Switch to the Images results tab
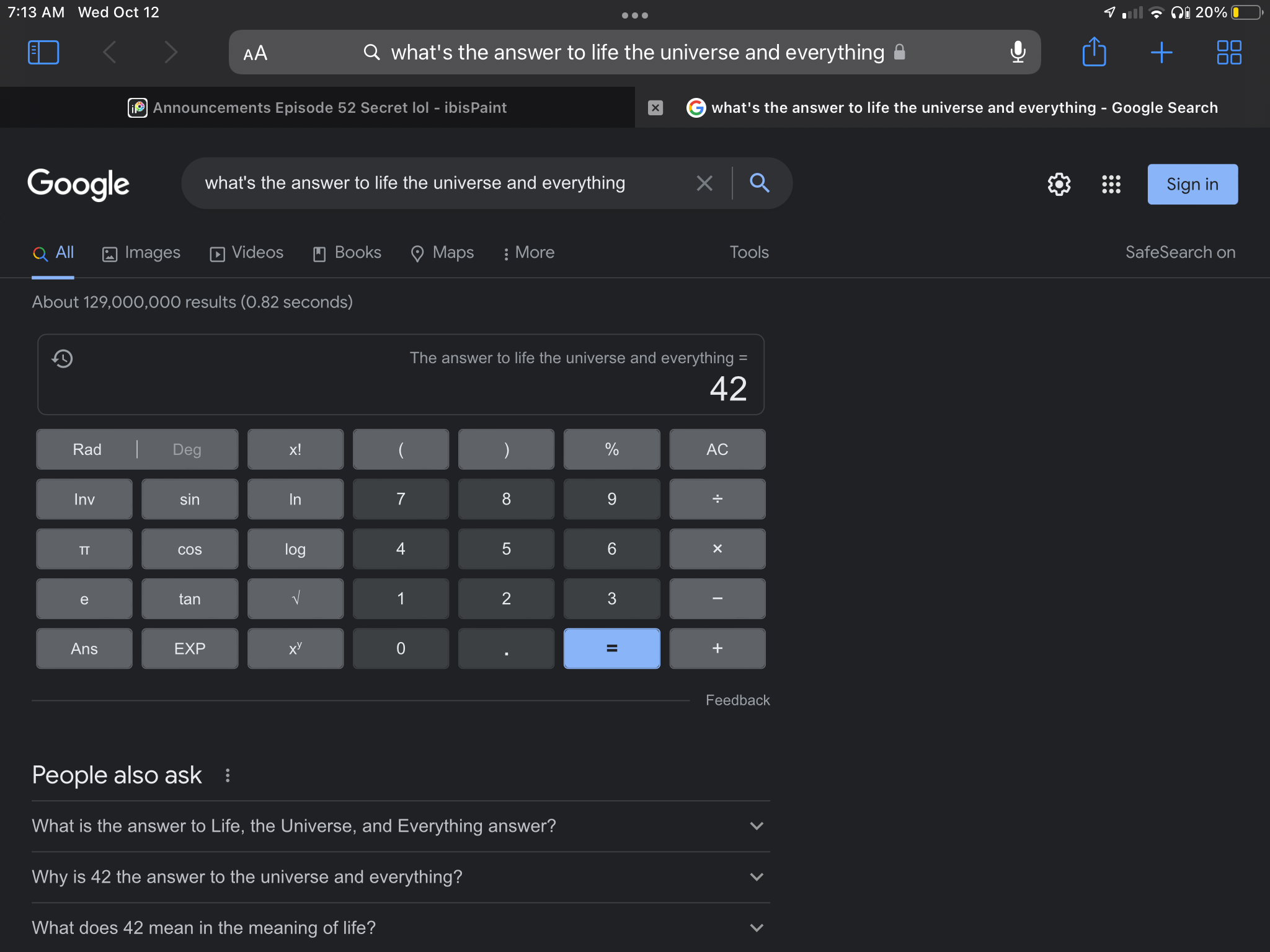The width and height of the screenshot is (1270, 952). [x=141, y=253]
